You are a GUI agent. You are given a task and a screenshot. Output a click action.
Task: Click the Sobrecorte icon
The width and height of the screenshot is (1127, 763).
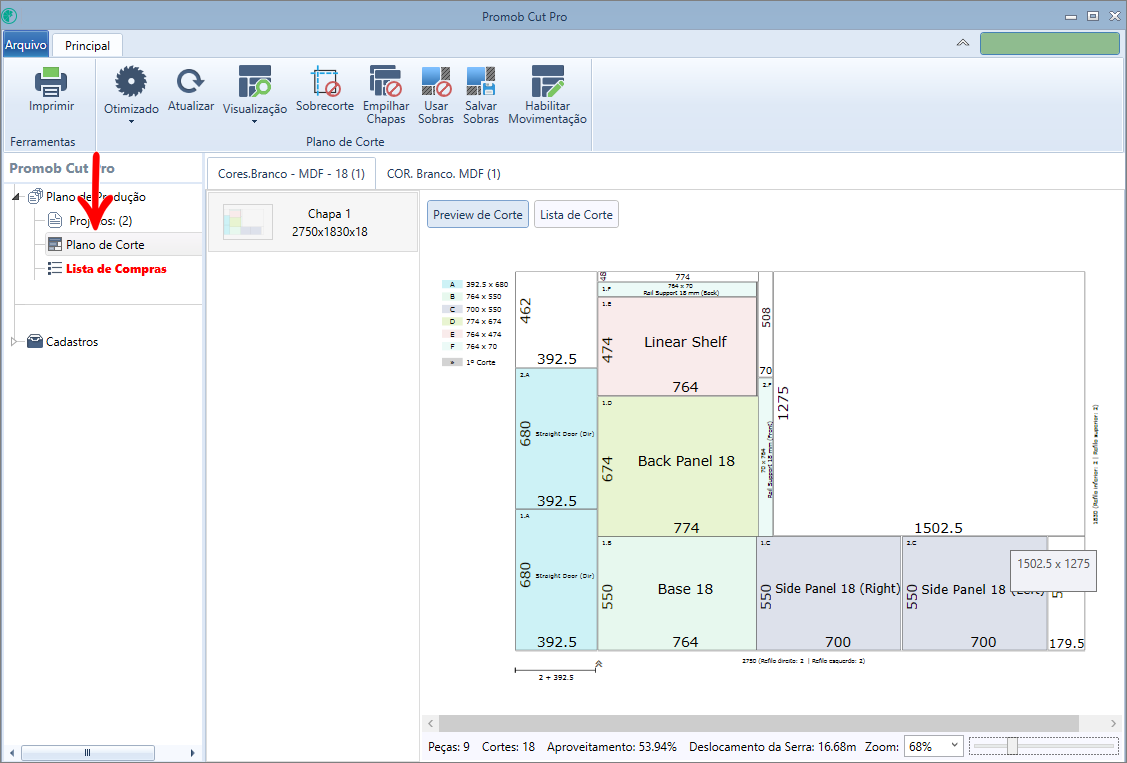[325, 81]
